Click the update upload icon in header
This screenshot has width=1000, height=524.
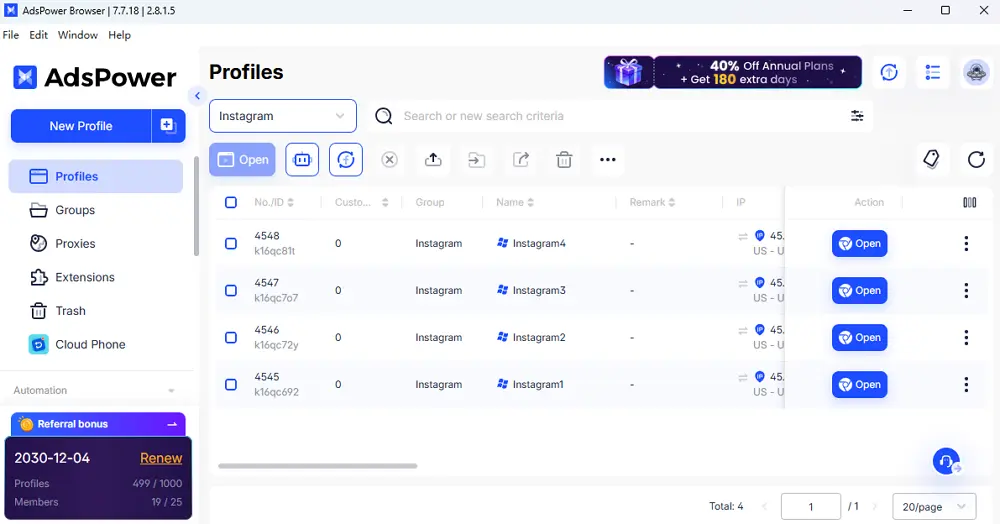pos(889,72)
